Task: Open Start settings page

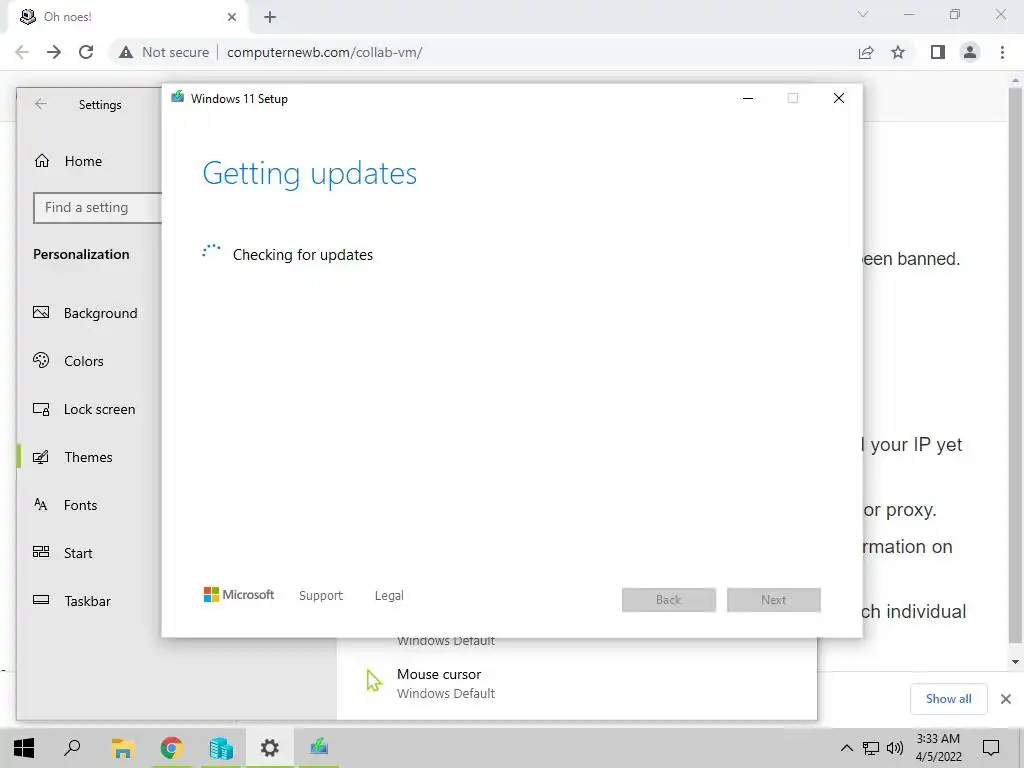Action: (63, 552)
